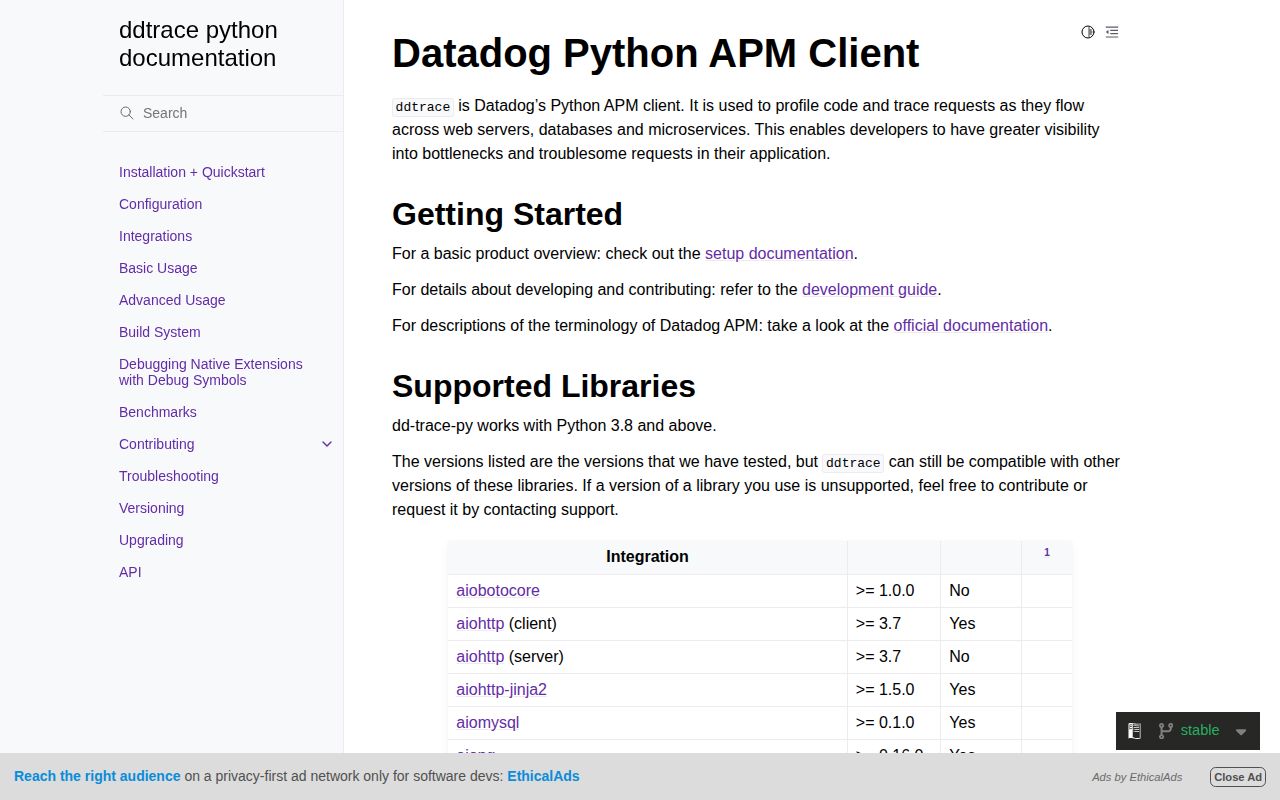The height and width of the screenshot is (800, 1280).
Task: Open aiomysql integration link
Action: [x=488, y=722]
